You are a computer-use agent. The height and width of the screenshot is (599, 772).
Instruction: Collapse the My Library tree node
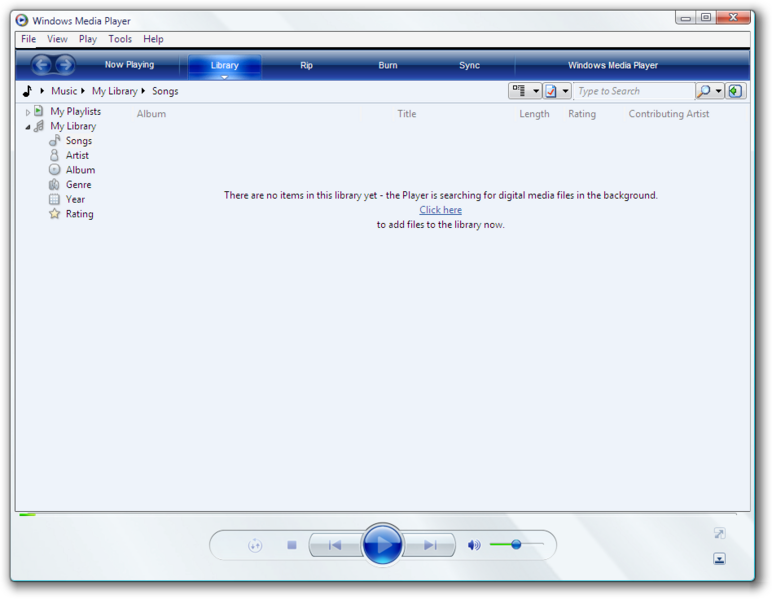coord(28,127)
